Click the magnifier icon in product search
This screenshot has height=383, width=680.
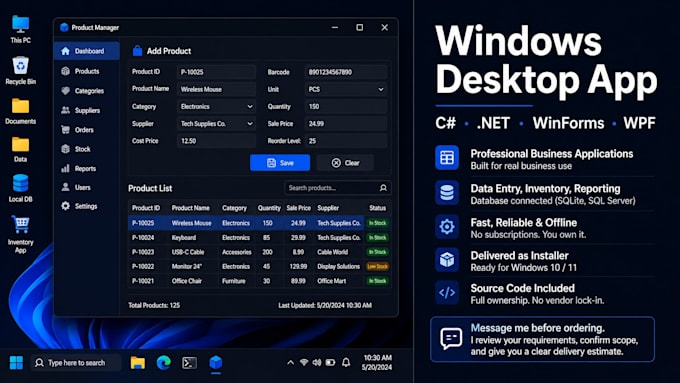tap(383, 188)
